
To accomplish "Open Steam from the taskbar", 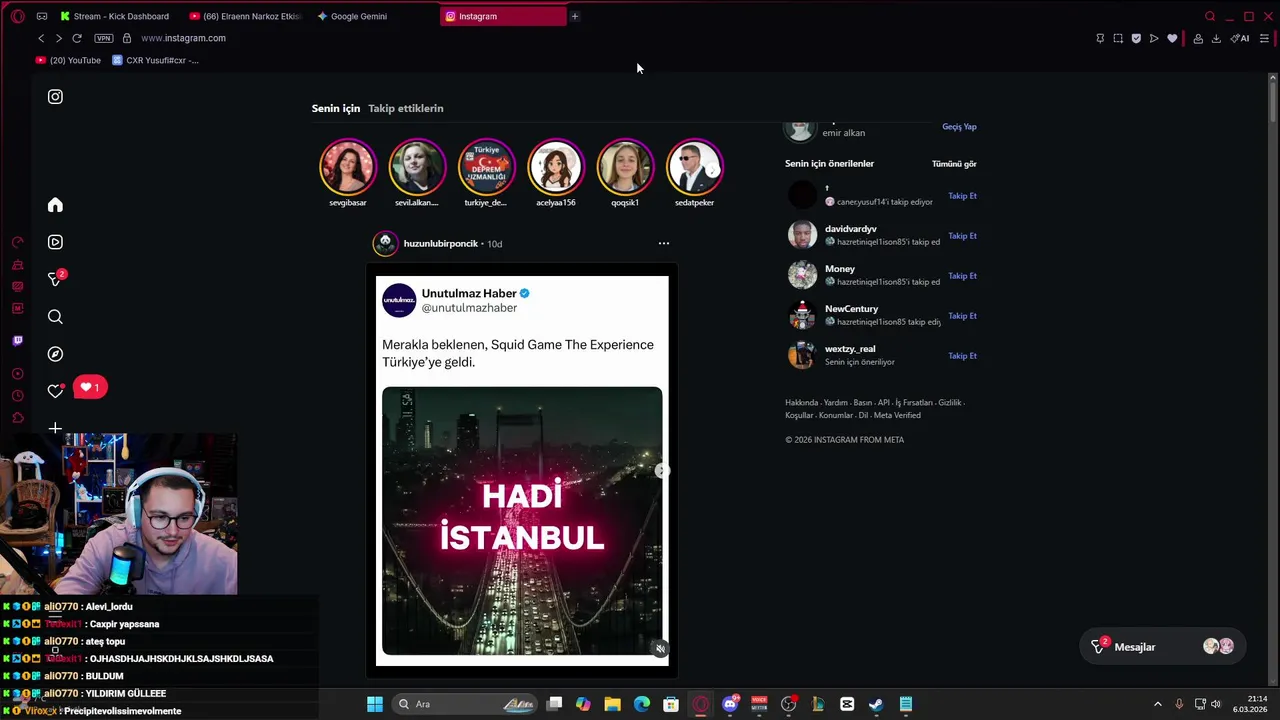I will pos(876,704).
